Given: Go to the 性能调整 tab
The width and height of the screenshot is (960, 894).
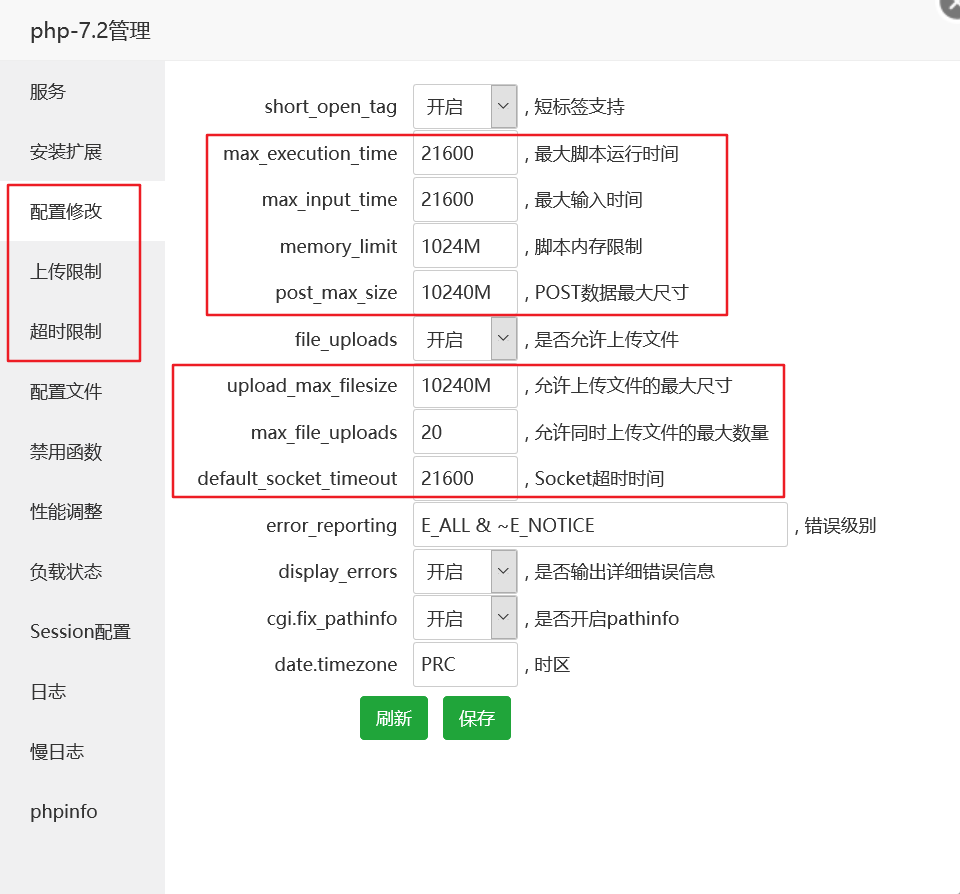Looking at the screenshot, I should click(82, 511).
